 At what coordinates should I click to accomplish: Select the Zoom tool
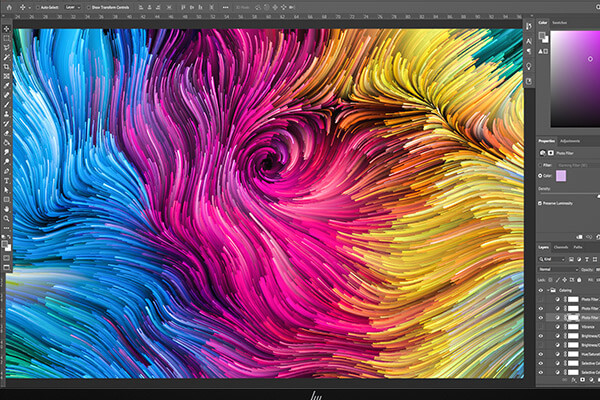[7, 219]
